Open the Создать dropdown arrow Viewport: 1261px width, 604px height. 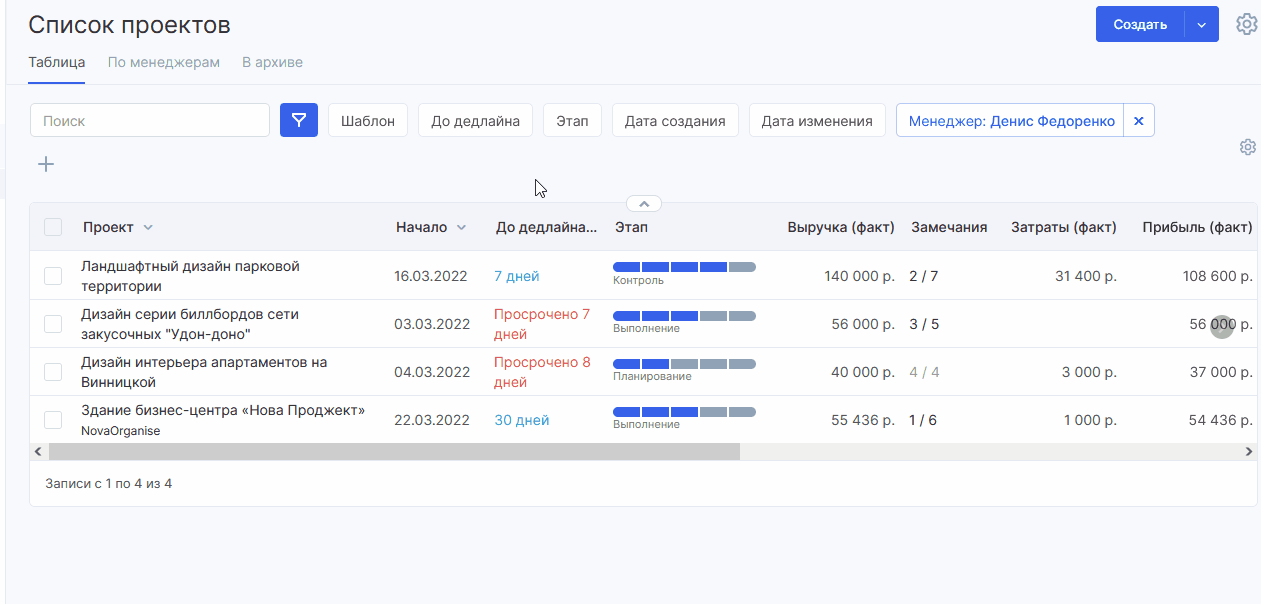point(1202,25)
